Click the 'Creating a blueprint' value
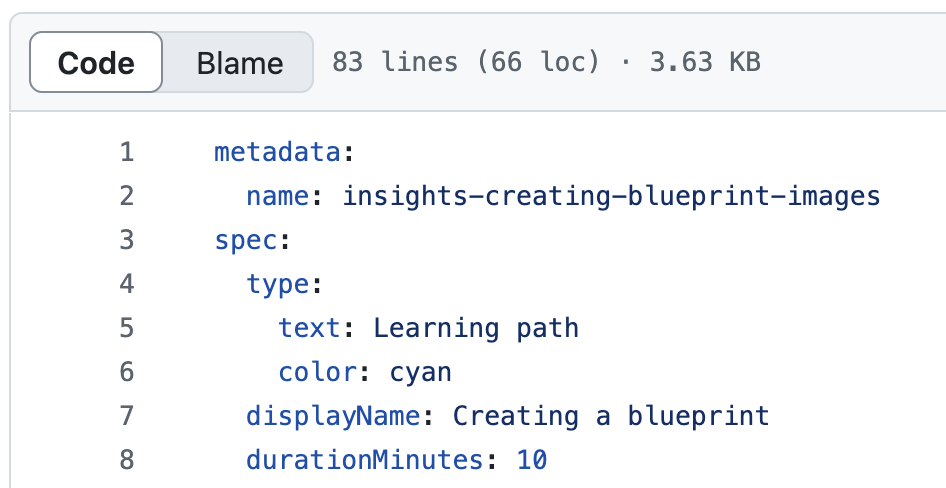The image size is (946, 488). 611,417
